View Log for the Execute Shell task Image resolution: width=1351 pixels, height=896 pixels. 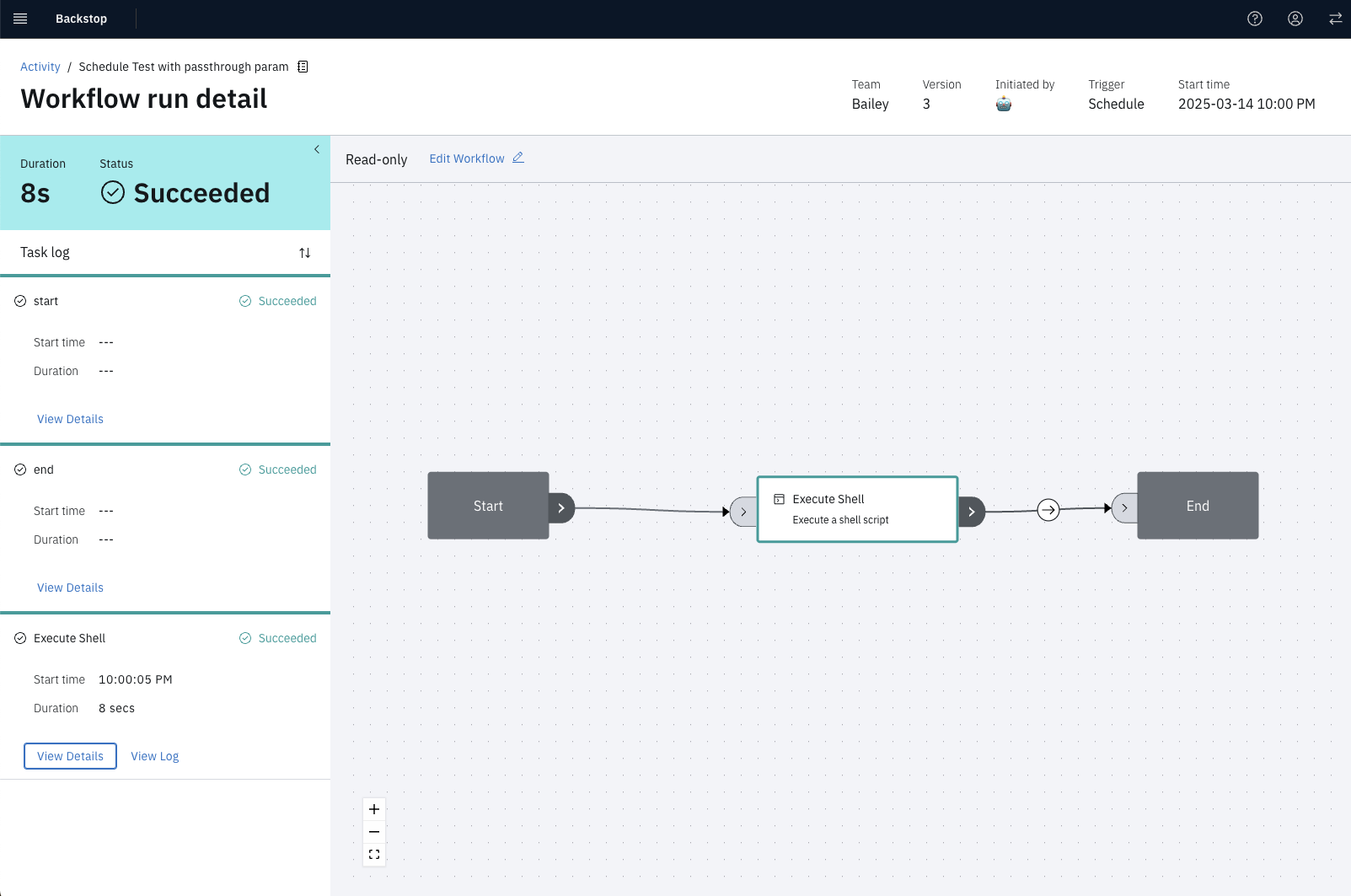(154, 756)
